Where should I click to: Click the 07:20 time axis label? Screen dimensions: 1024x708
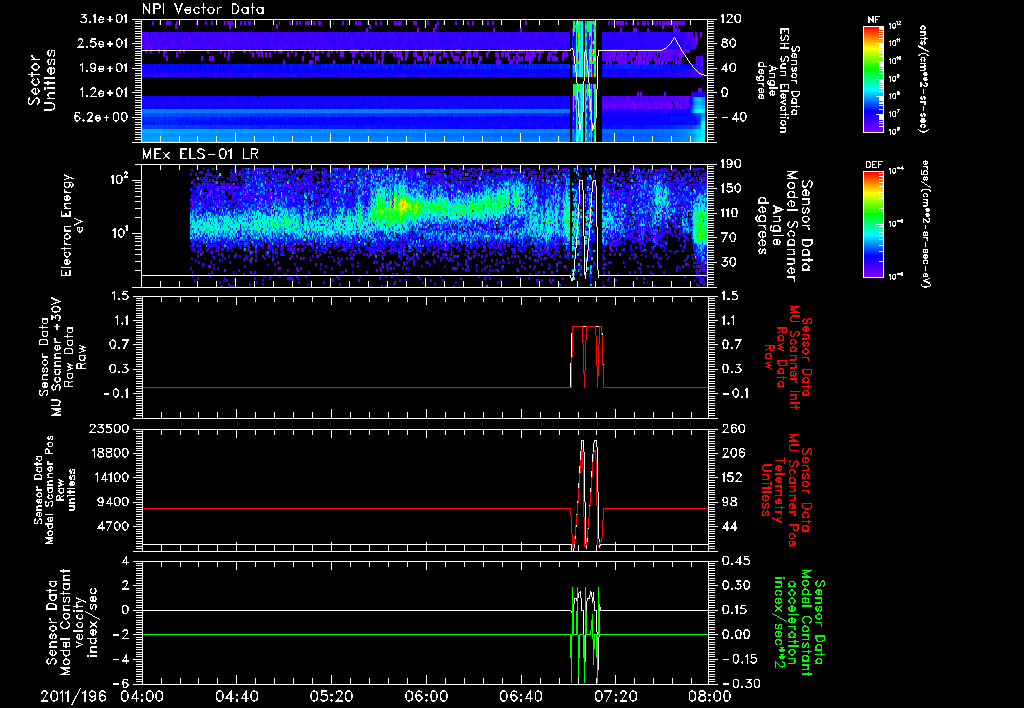[615, 696]
